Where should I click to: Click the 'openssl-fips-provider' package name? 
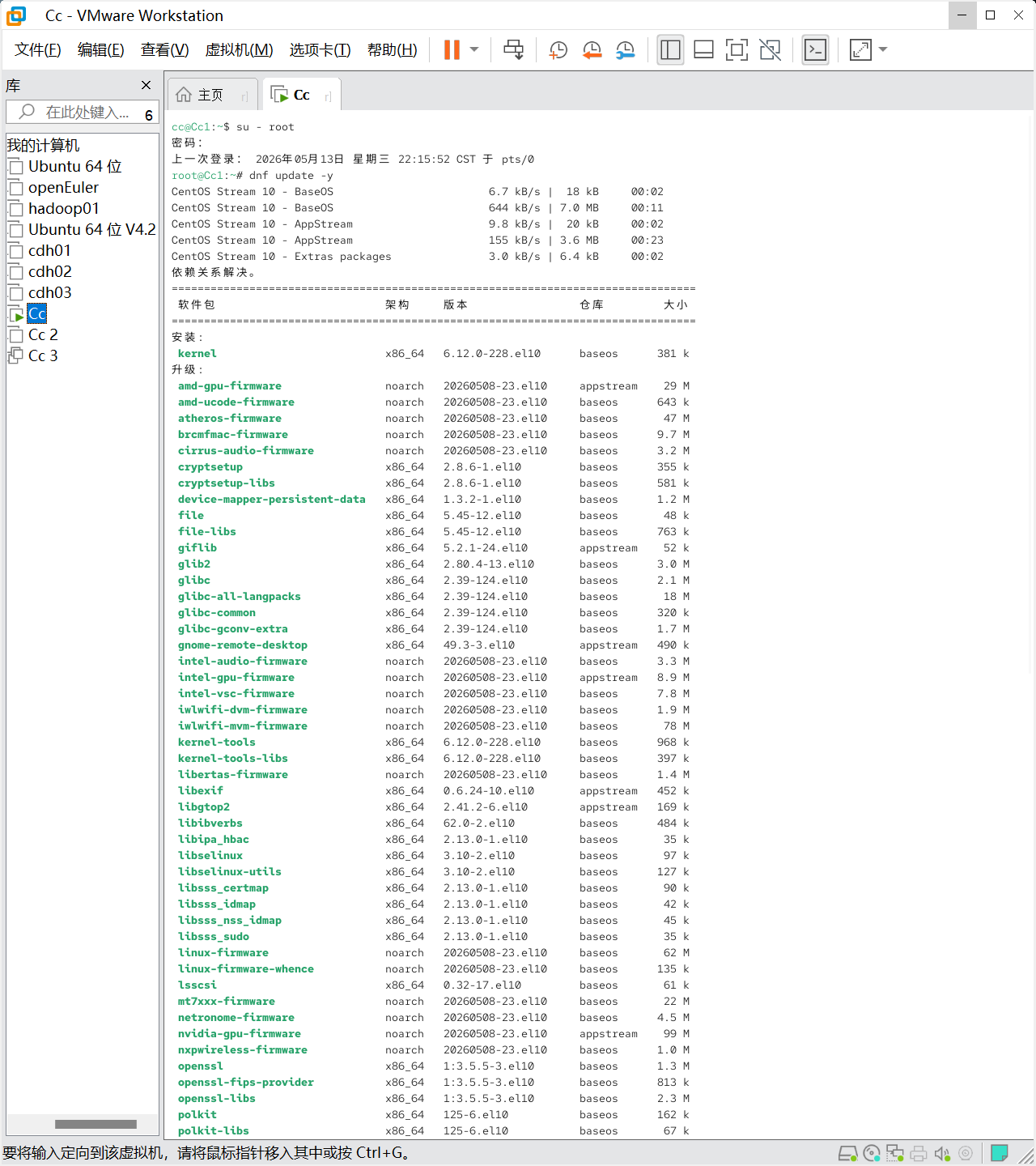click(x=246, y=1083)
